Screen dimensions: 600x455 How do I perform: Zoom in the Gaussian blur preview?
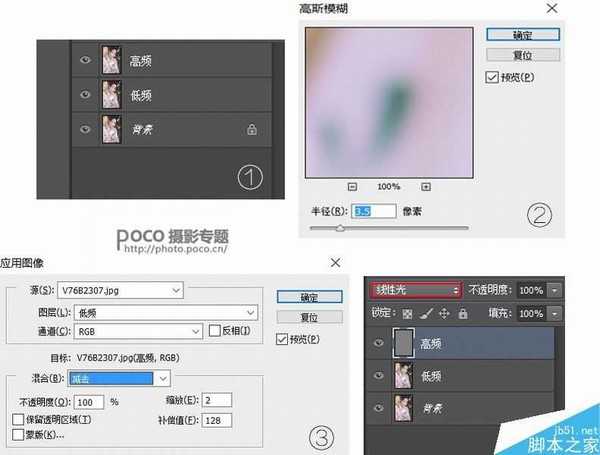pos(426,186)
